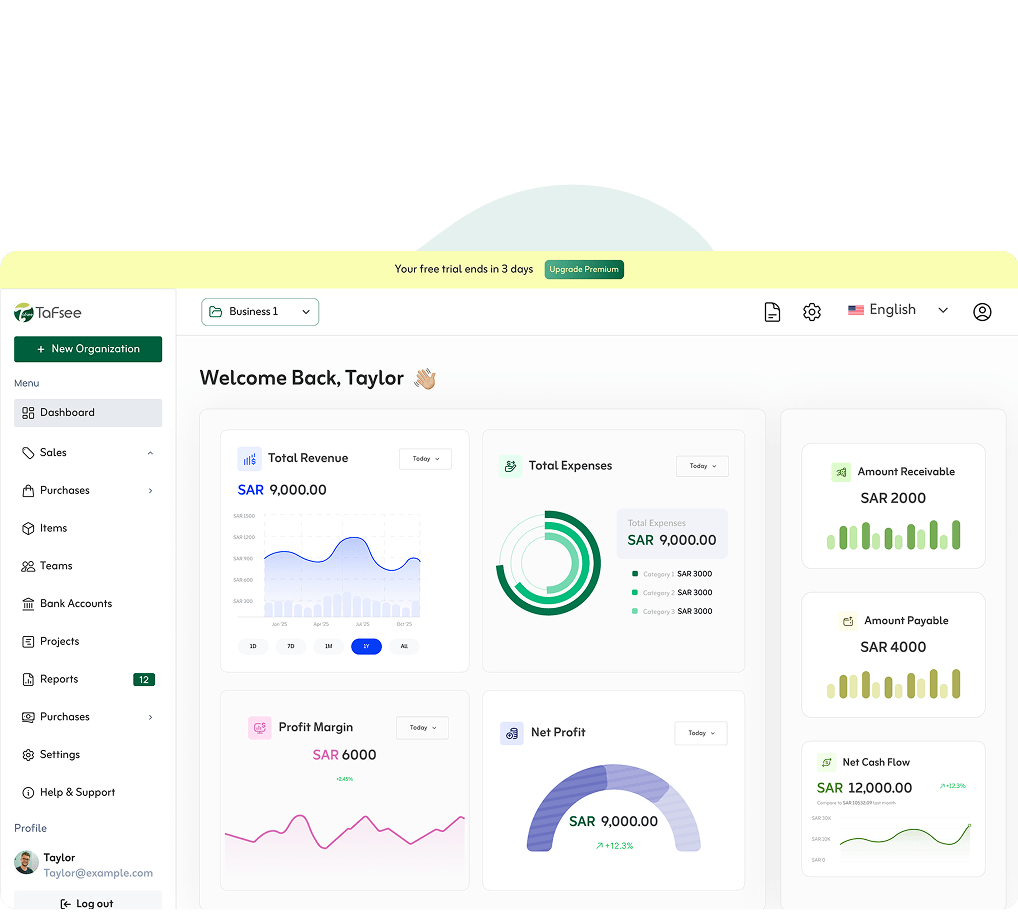Click the Upgrade Premium button
Viewport: 1018px width, 917px height.
click(584, 269)
